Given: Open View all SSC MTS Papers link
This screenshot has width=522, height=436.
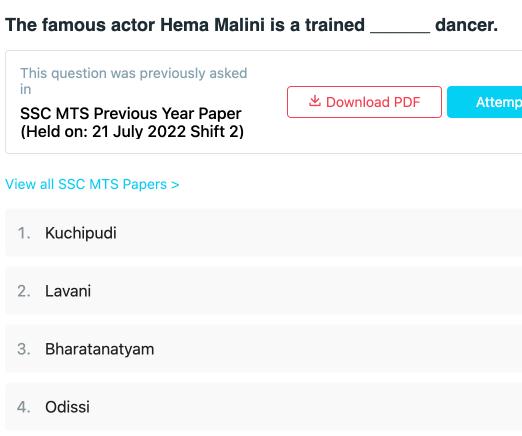Looking at the screenshot, I should point(92,184).
